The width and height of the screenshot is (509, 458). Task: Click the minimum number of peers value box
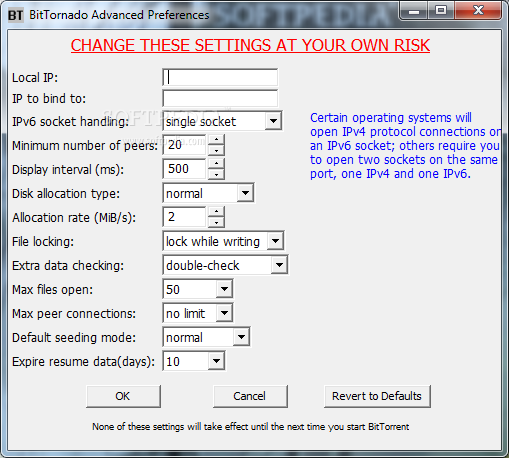[184, 145]
